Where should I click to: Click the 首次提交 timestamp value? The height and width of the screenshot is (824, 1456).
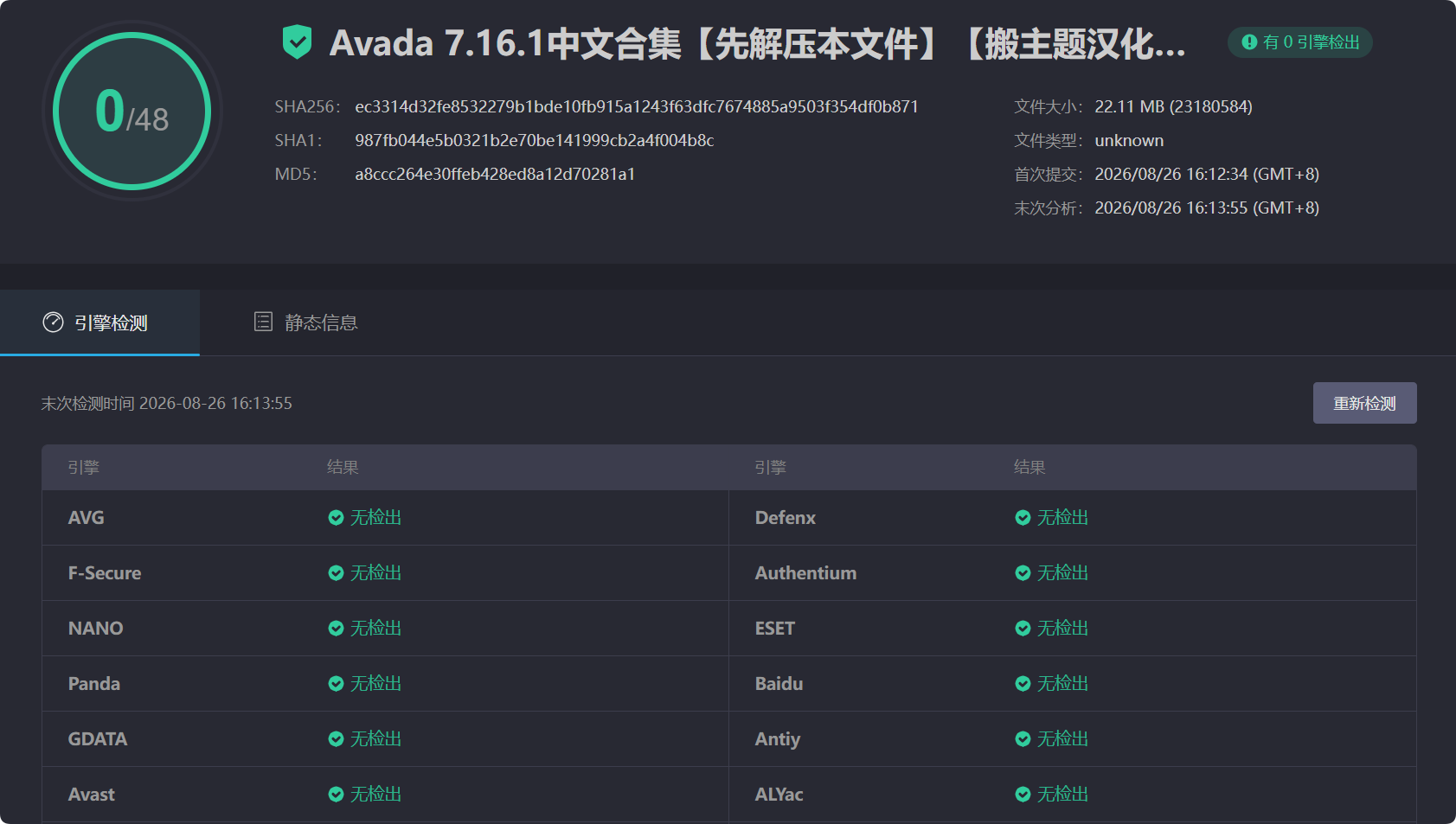click(x=1207, y=174)
